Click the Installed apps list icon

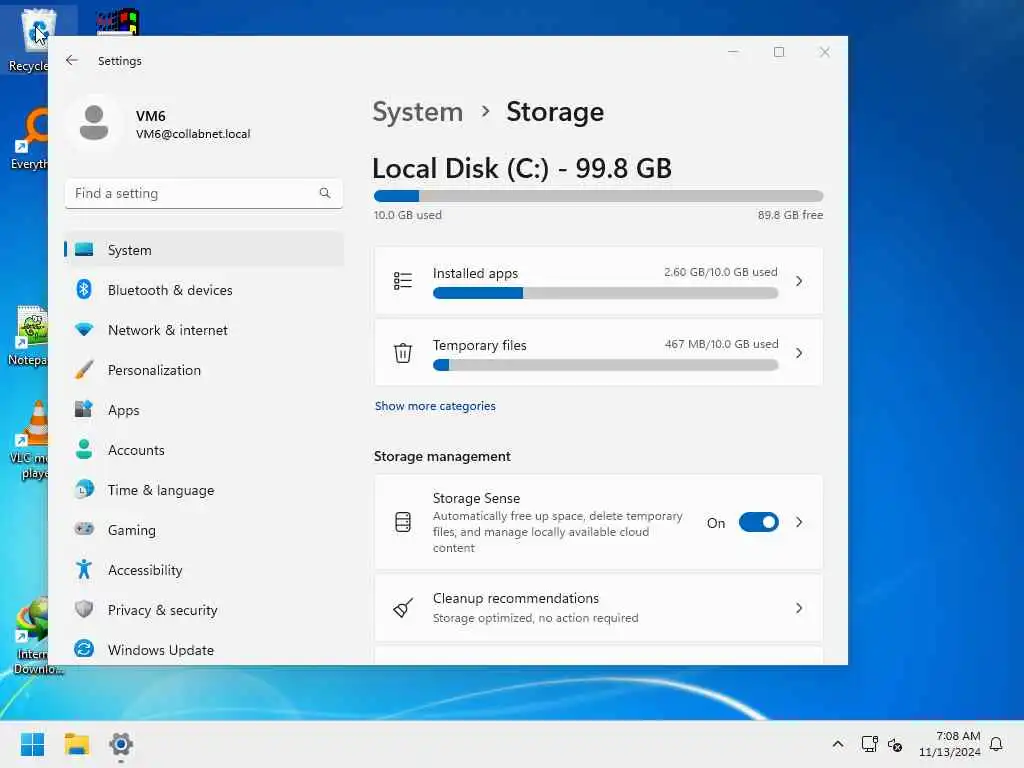pyautogui.click(x=403, y=281)
